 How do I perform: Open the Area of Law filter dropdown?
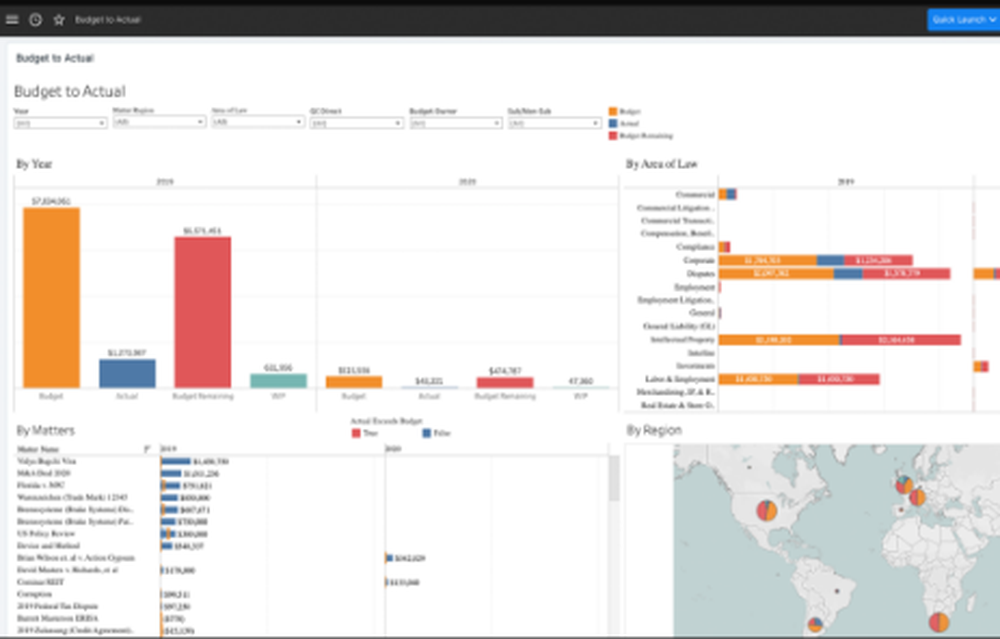tap(258, 122)
